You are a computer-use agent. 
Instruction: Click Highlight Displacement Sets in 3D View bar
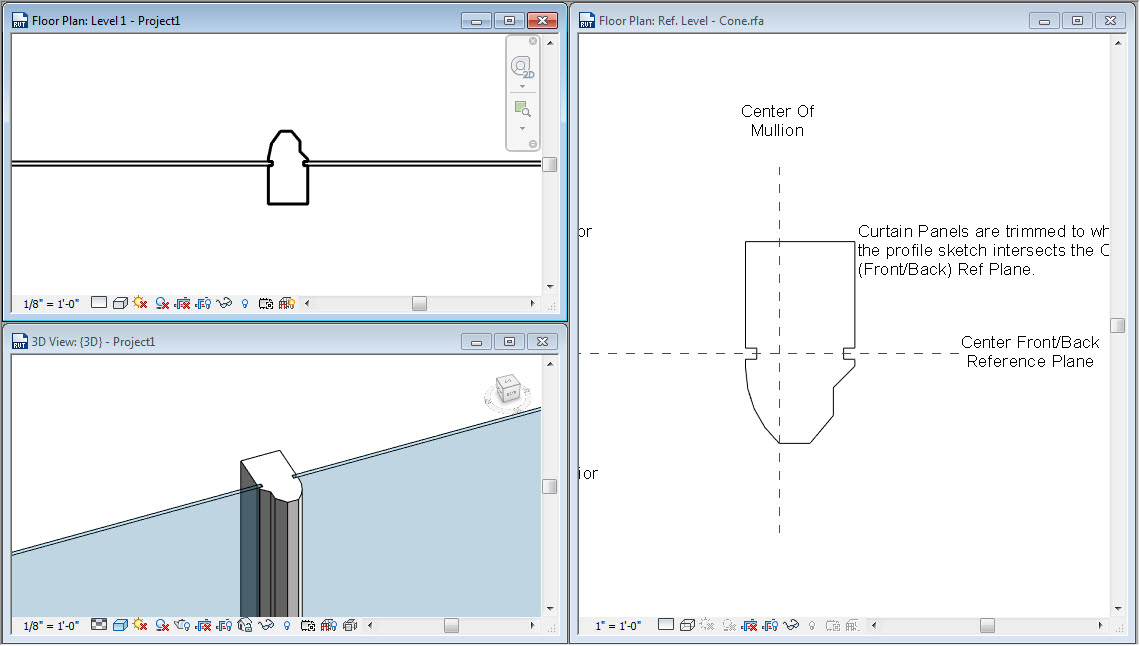point(350,625)
